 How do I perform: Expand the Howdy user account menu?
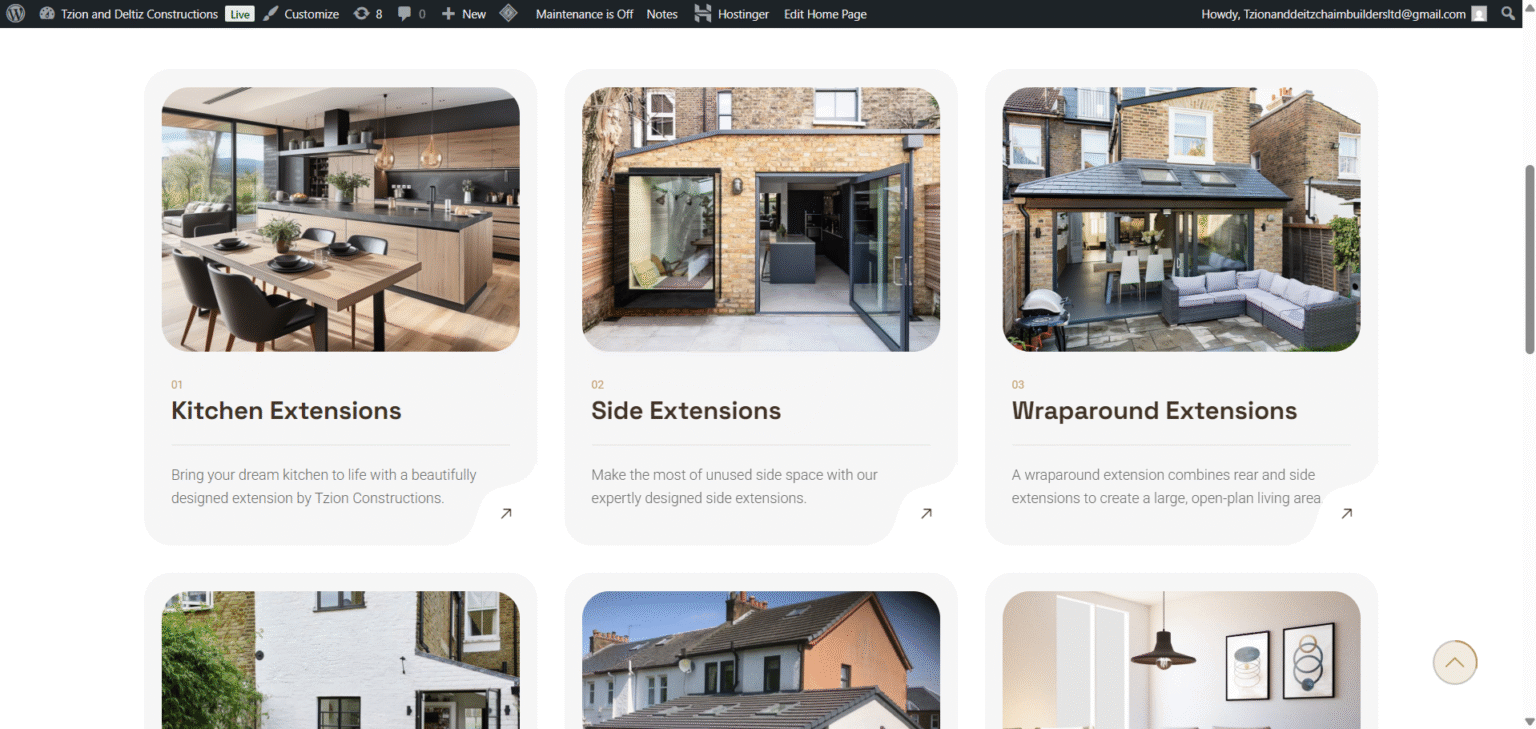1332,14
